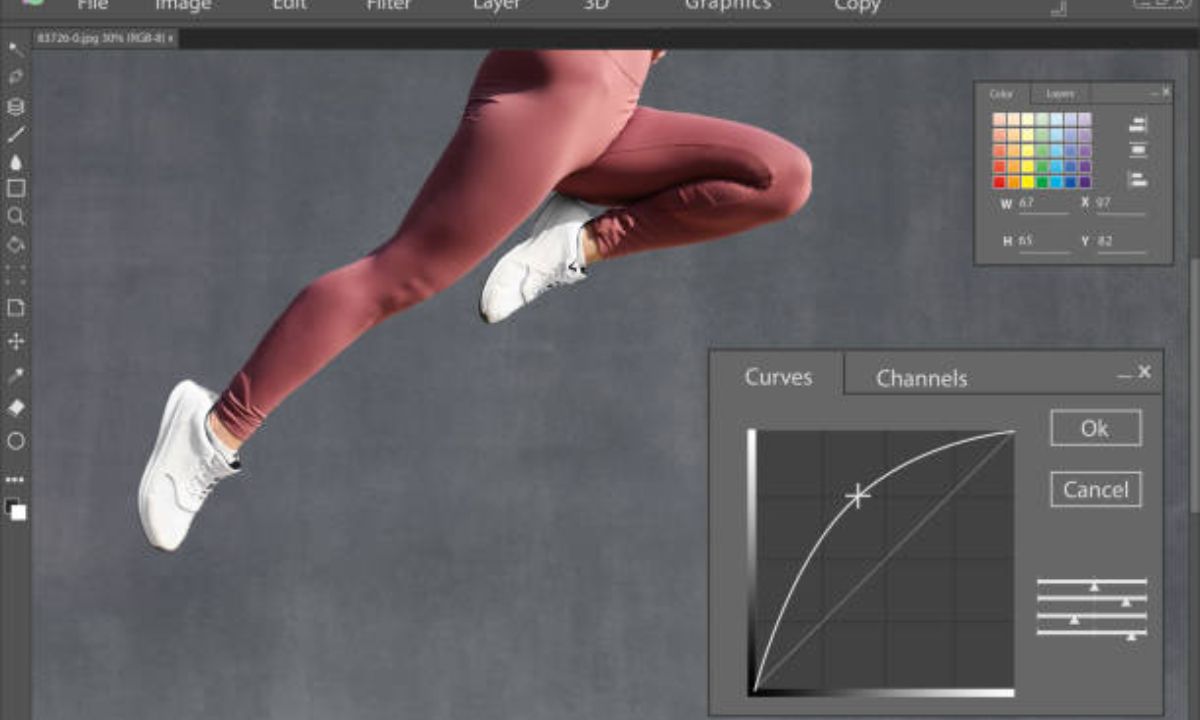Open the Filter menu
This screenshot has height=720, width=1200.
point(388,6)
